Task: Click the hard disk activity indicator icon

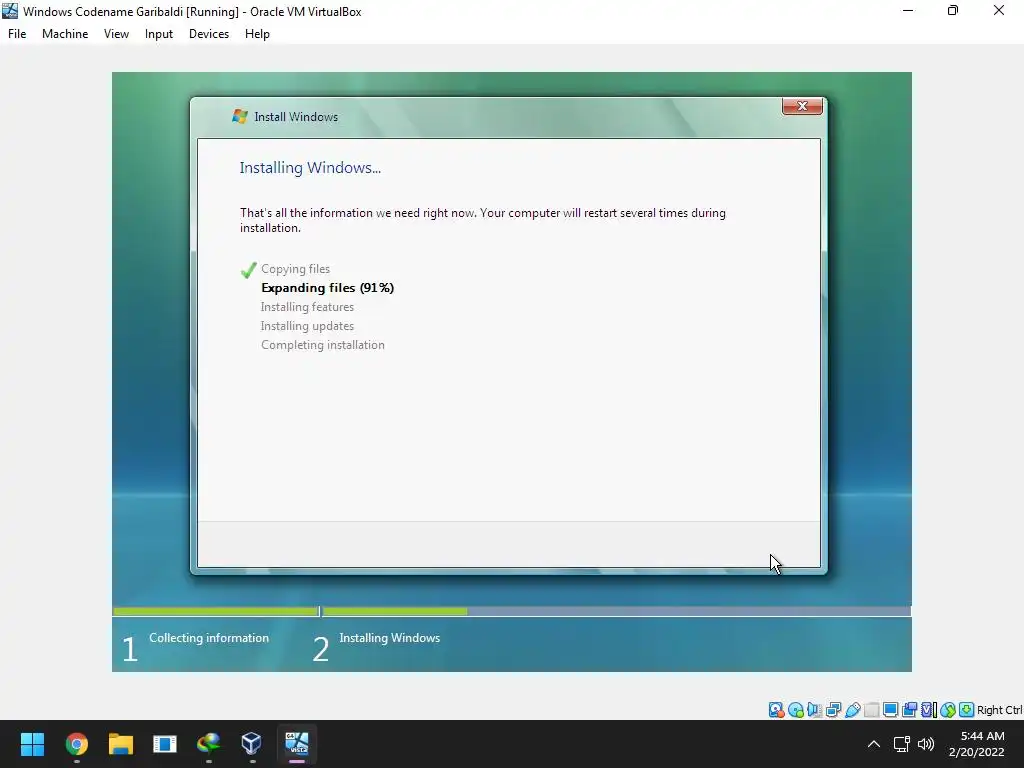Action: pos(776,710)
